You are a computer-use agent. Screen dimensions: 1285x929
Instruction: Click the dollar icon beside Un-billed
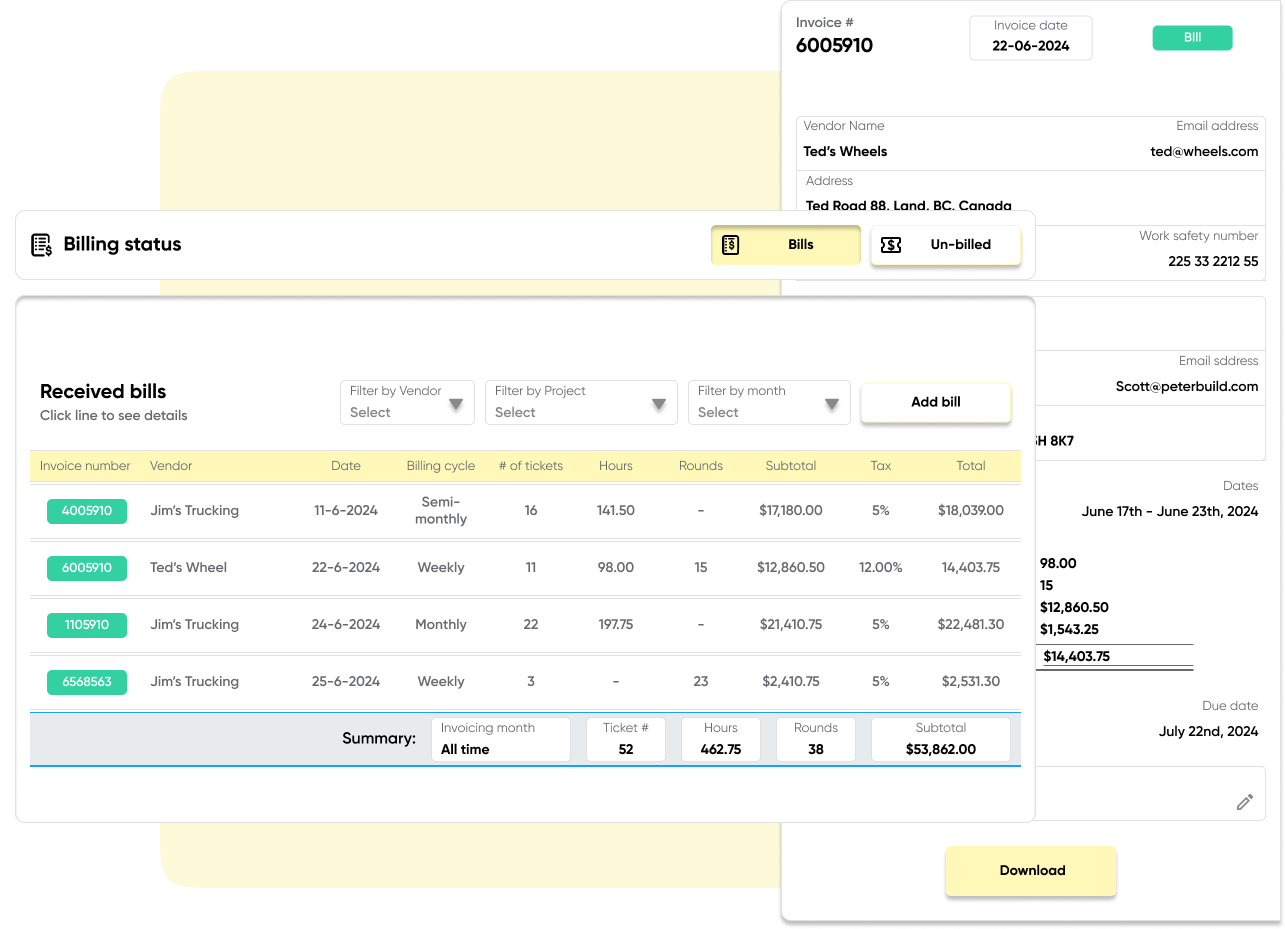pyautogui.click(x=891, y=244)
